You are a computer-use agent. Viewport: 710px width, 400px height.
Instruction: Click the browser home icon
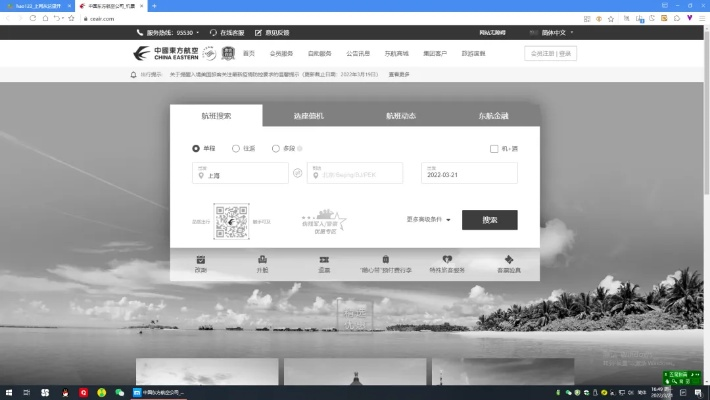pyautogui.click(x=45, y=19)
